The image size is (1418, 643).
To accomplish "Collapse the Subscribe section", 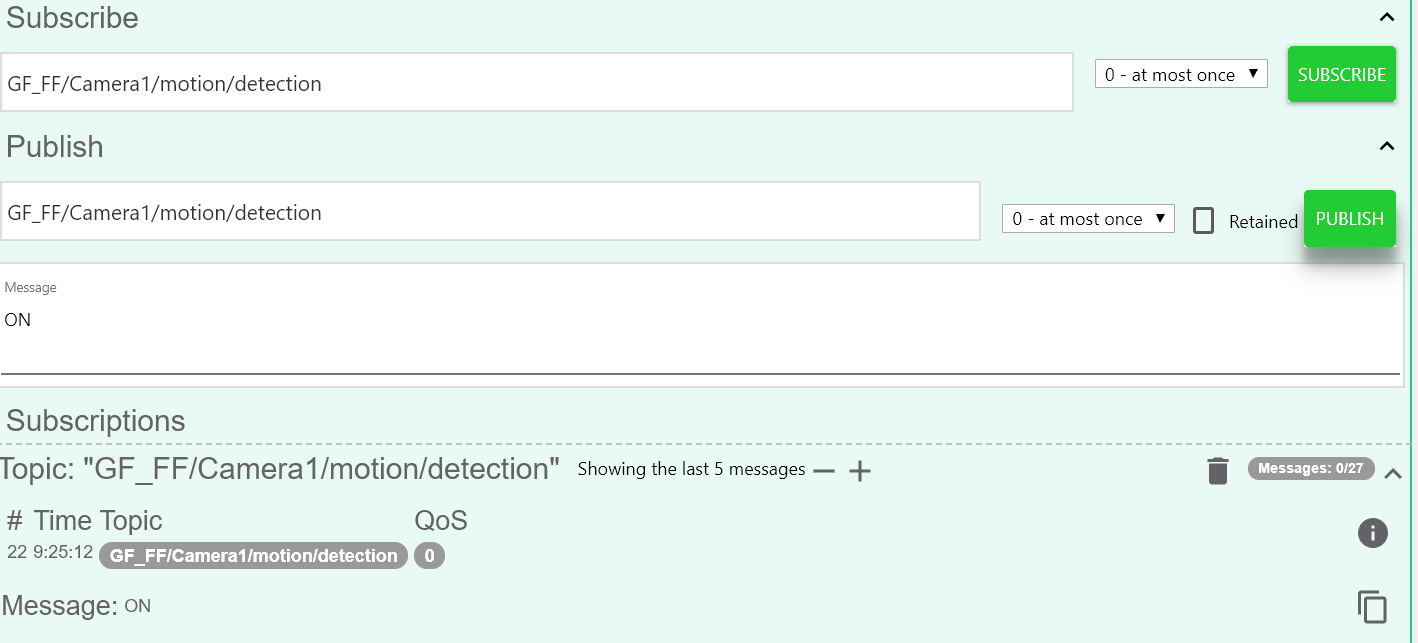I will [1386, 17].
